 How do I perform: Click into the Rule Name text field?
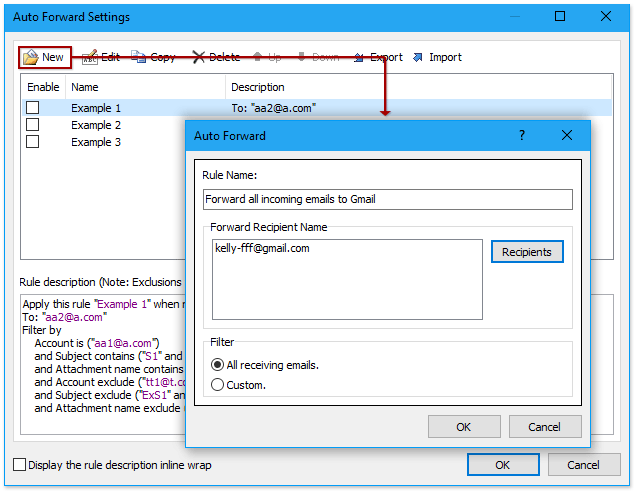click(x=387, y=199)
